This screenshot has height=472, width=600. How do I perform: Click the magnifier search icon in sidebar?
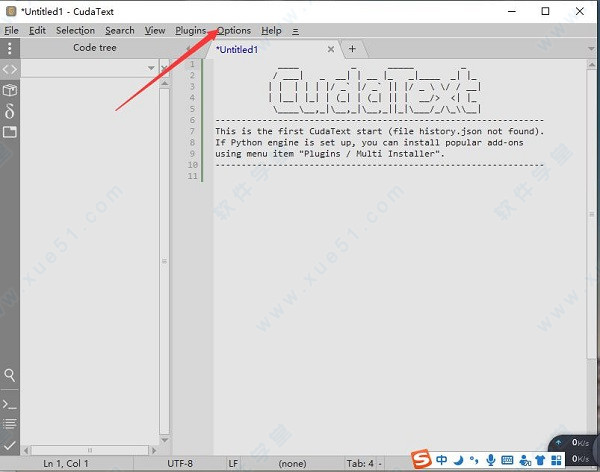[10, 375]
